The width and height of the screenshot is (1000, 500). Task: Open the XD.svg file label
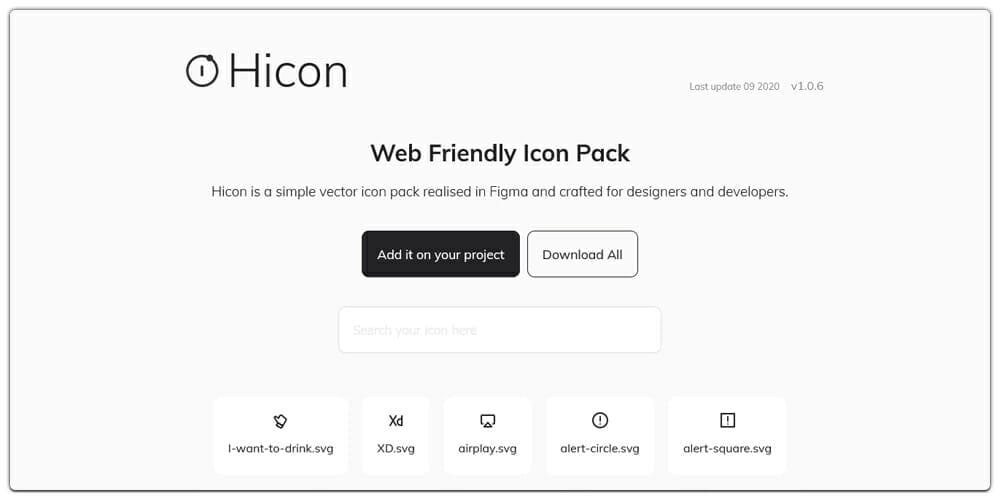396,448
